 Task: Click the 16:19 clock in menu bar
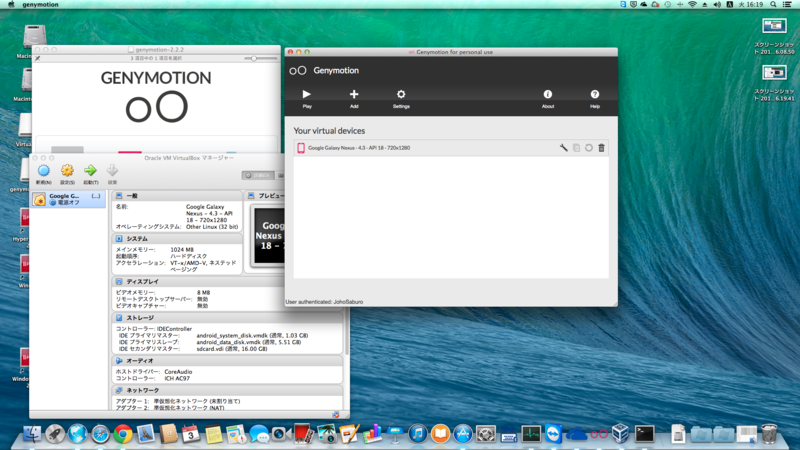[x=751, y=4]
